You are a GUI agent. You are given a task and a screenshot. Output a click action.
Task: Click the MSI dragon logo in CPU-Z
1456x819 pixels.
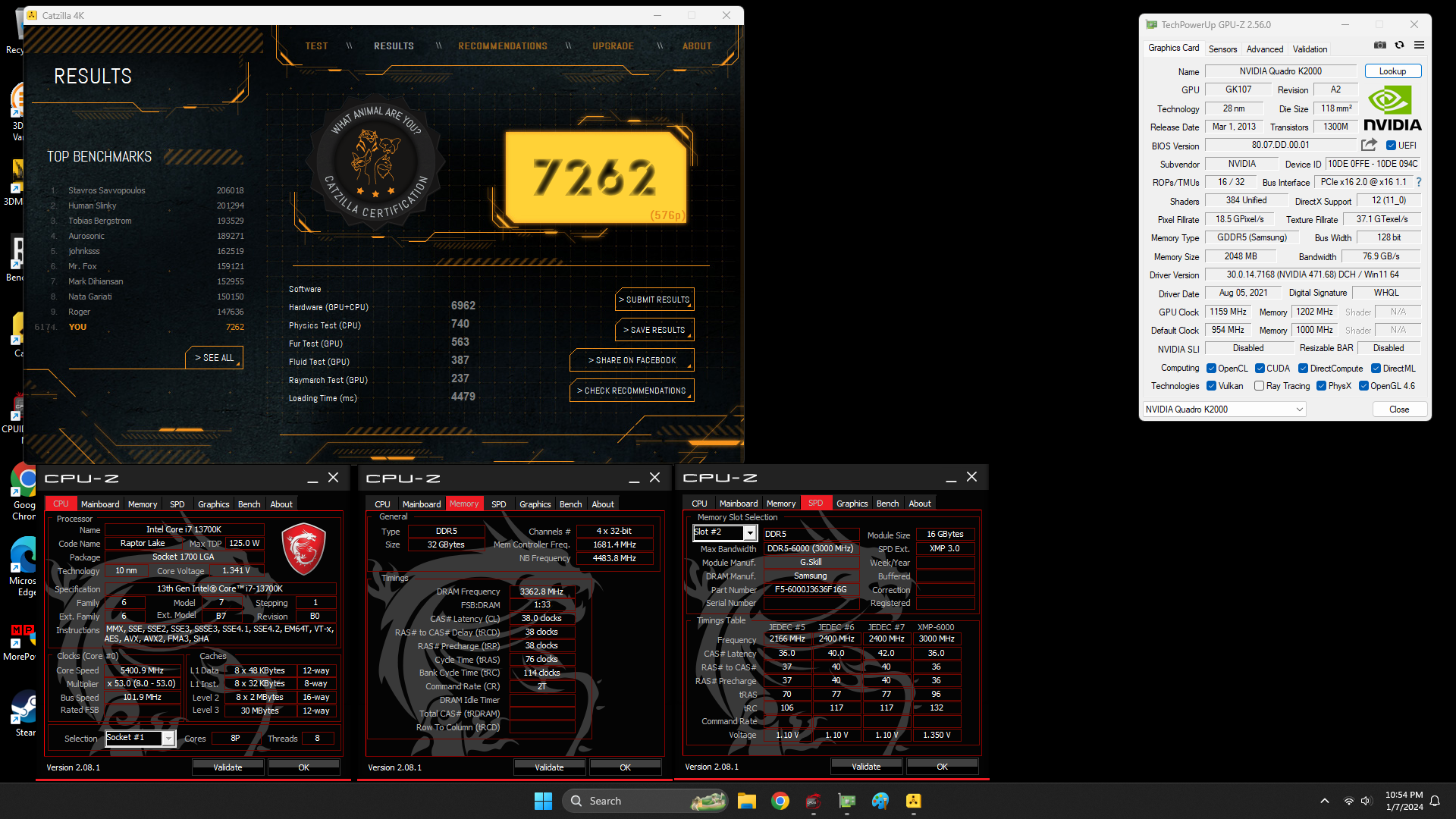304,549
